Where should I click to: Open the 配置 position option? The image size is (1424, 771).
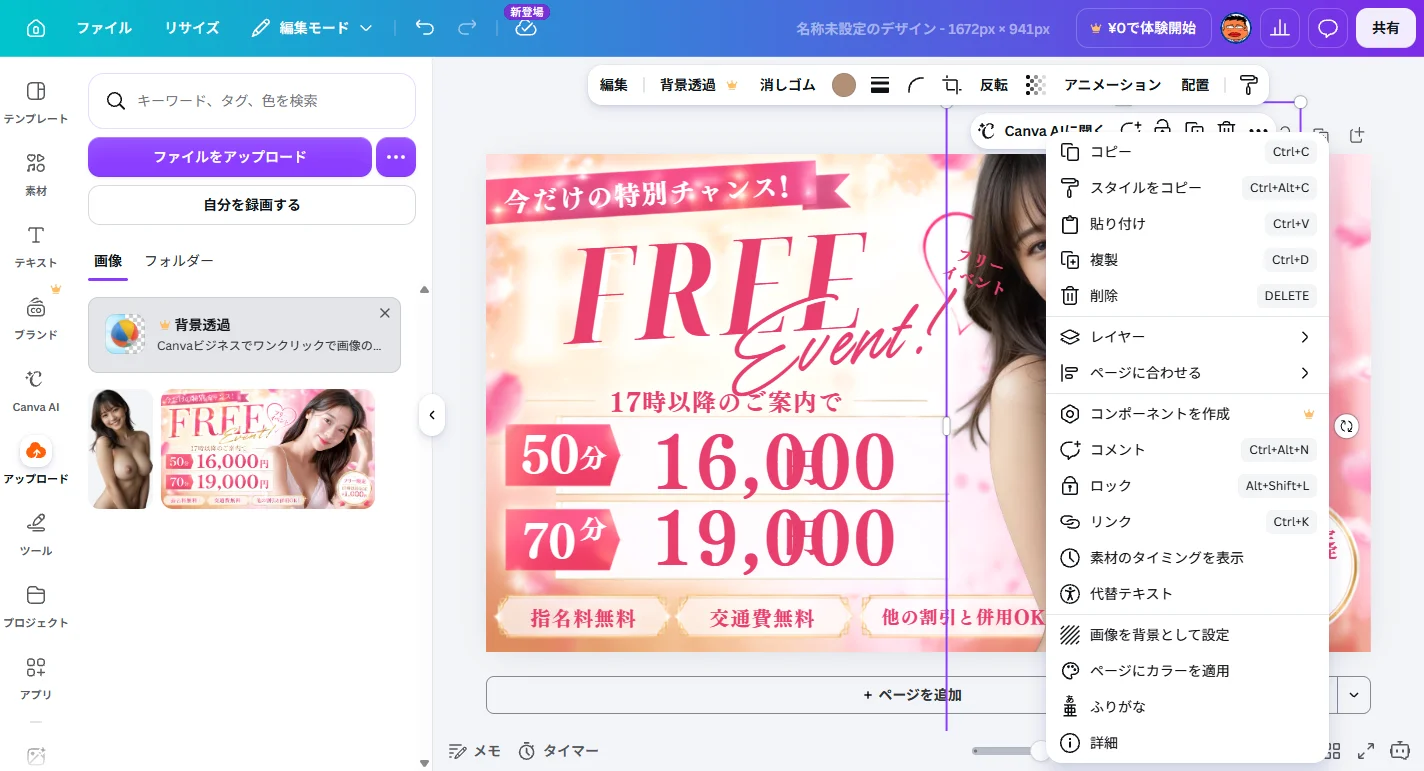(x=1195, y=85)
